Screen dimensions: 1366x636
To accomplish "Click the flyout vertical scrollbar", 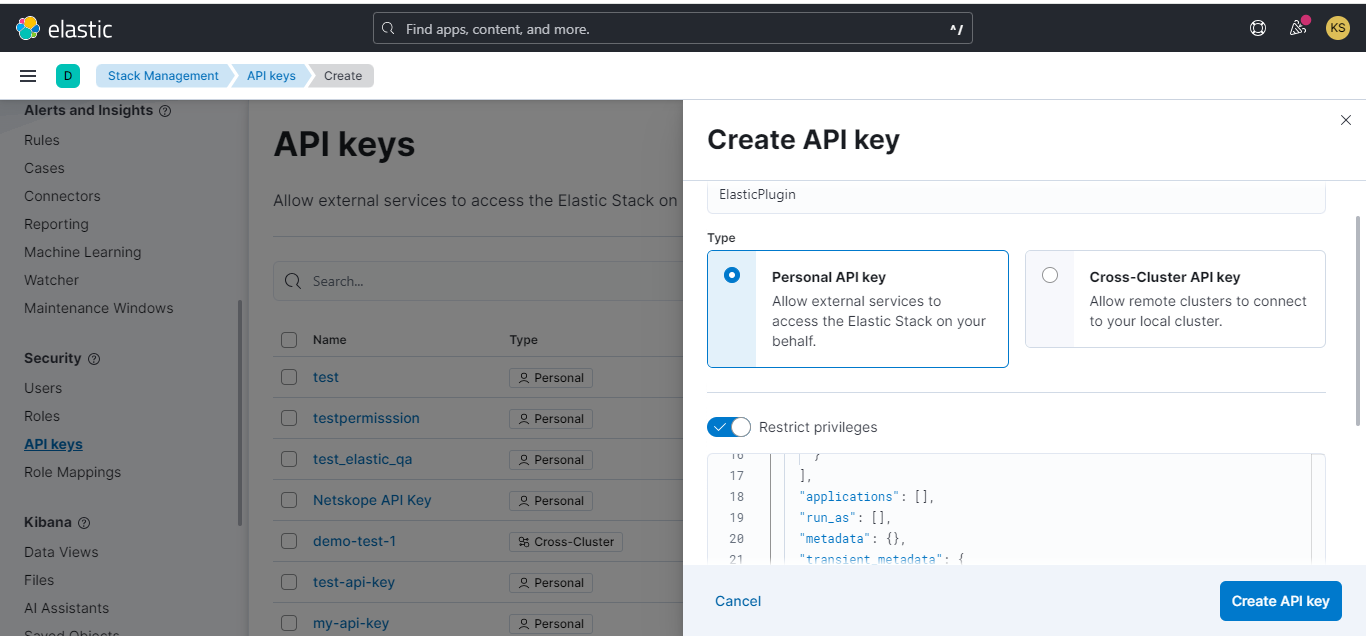I will tap(1358, 320).
